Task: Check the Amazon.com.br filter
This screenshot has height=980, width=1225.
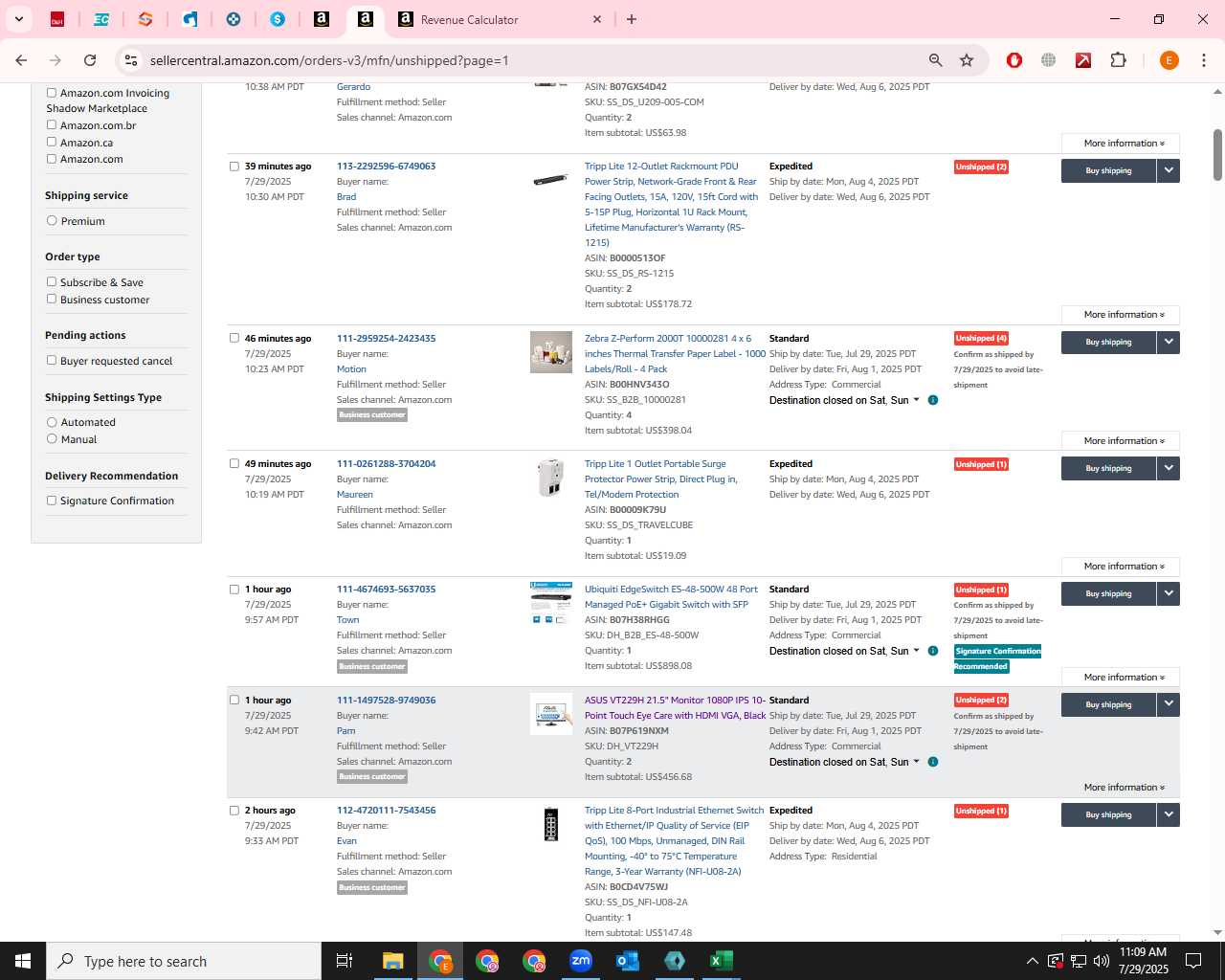Action: (x=52, y=125)
